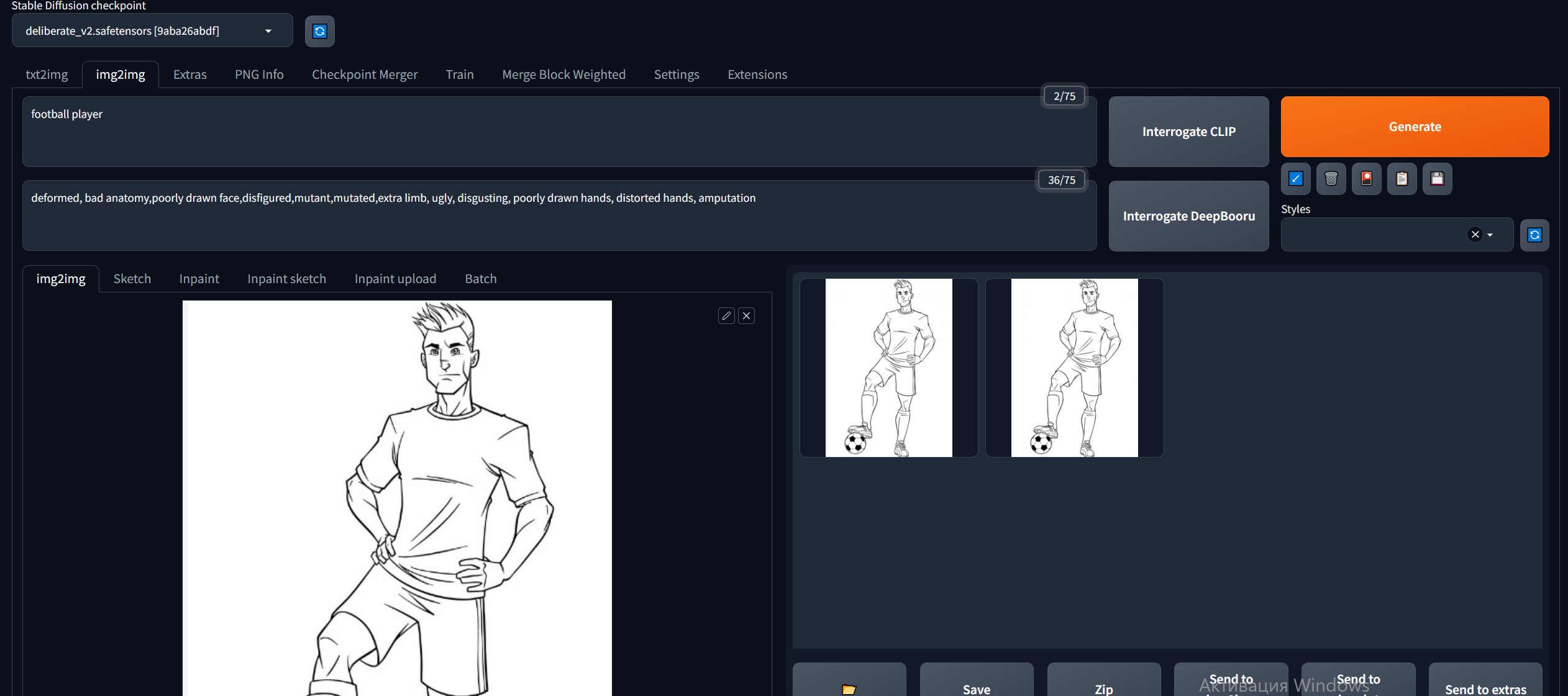Select the second generated output thumbnail
Image resolution: width=1568 pixels, height=696 pixels.
coord(1074,368)
